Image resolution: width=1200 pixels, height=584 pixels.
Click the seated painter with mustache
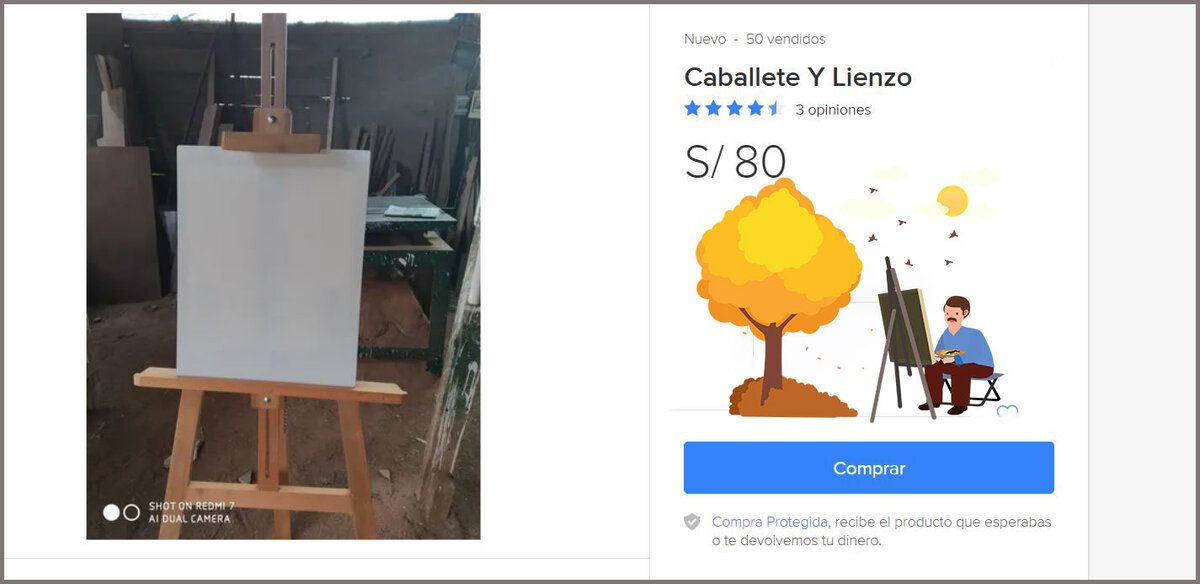958,354
